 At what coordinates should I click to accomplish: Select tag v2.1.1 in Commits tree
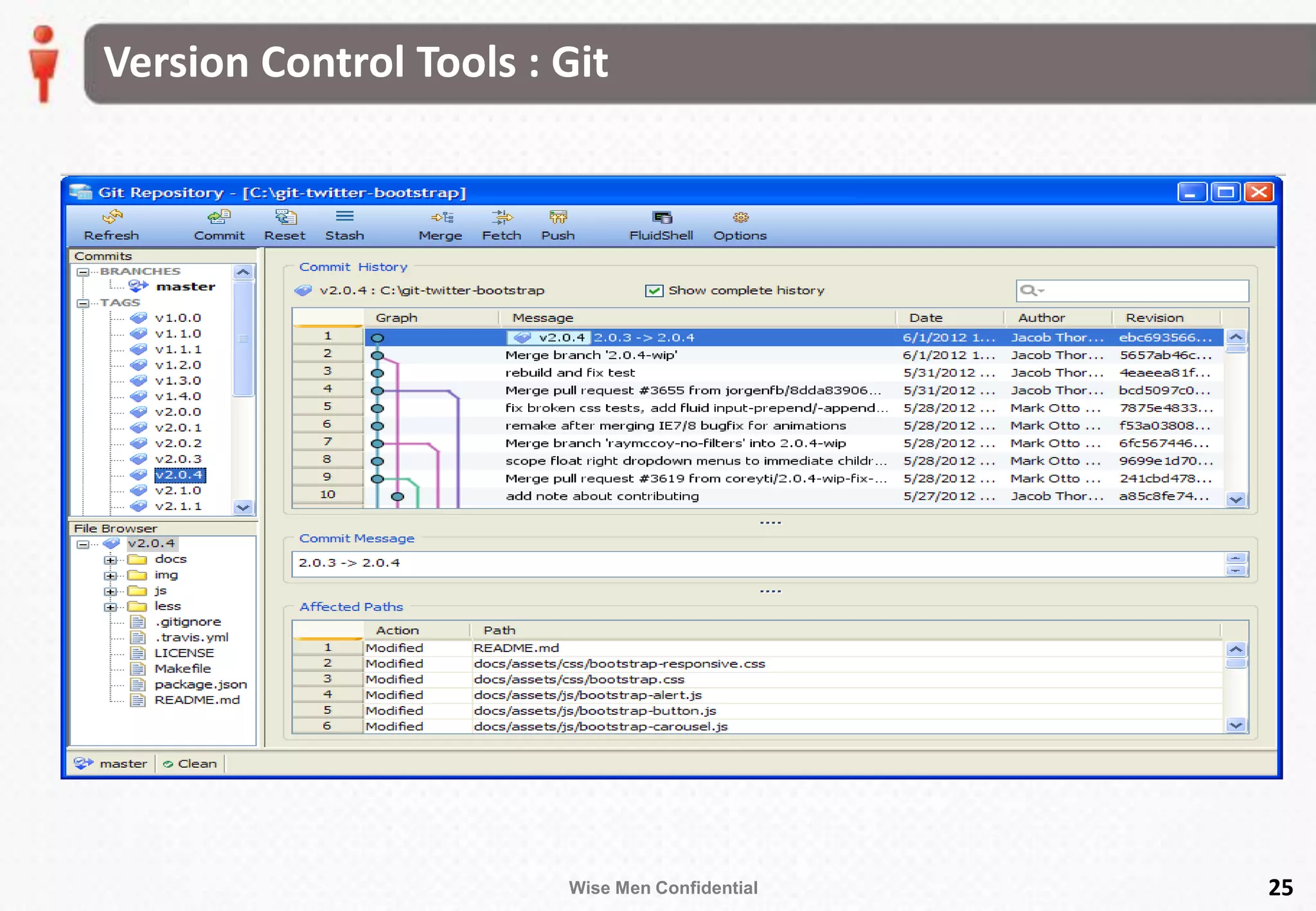tap(178, 506)
